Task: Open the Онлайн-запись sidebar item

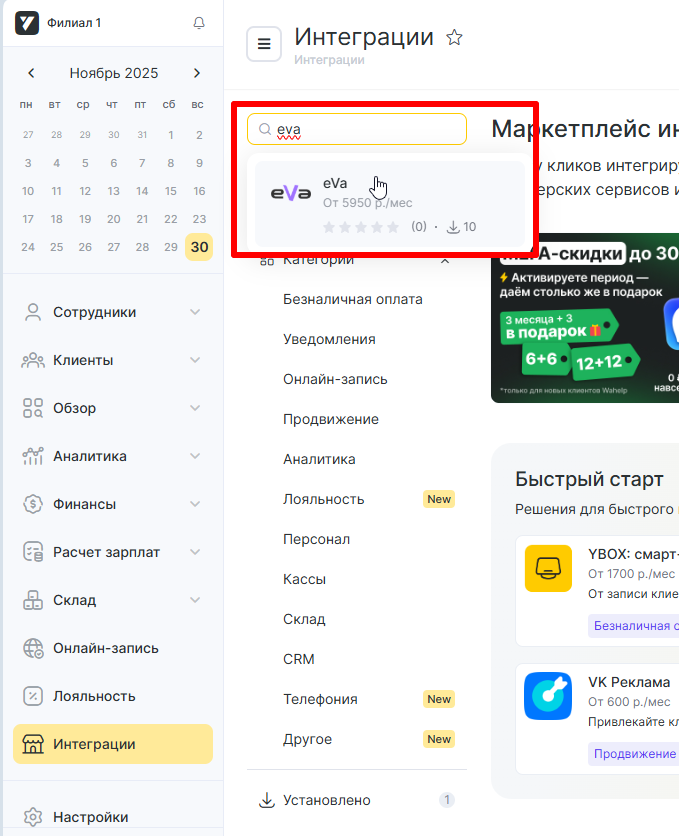Action: pyautogui.click(x=105, y=648)
